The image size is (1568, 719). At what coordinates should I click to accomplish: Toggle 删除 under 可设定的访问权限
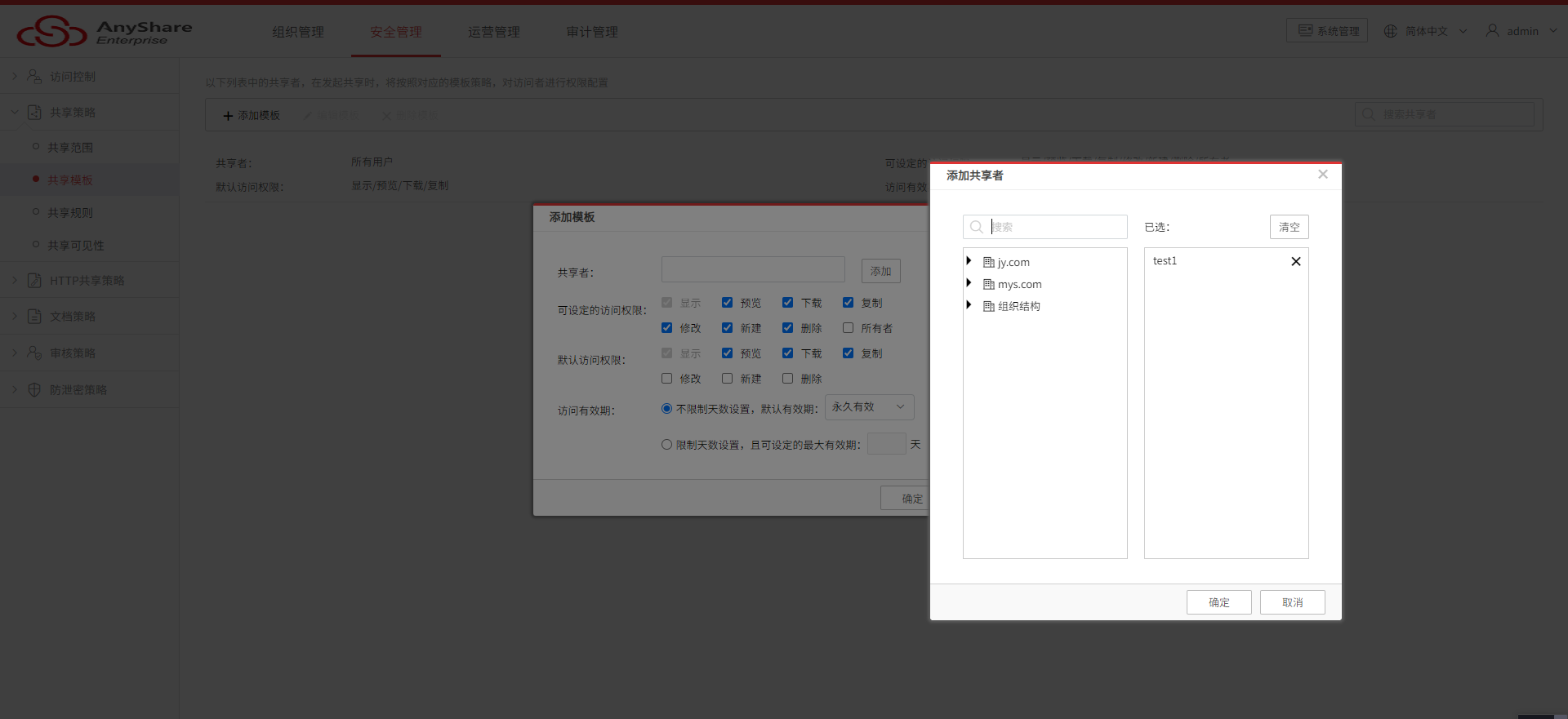787,328
